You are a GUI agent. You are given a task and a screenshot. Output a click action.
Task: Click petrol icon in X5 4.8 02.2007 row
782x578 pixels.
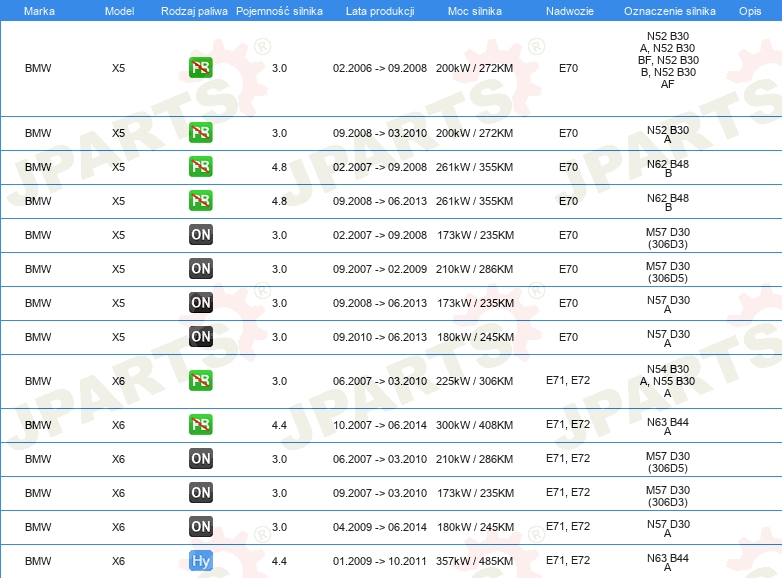[200, 167]
